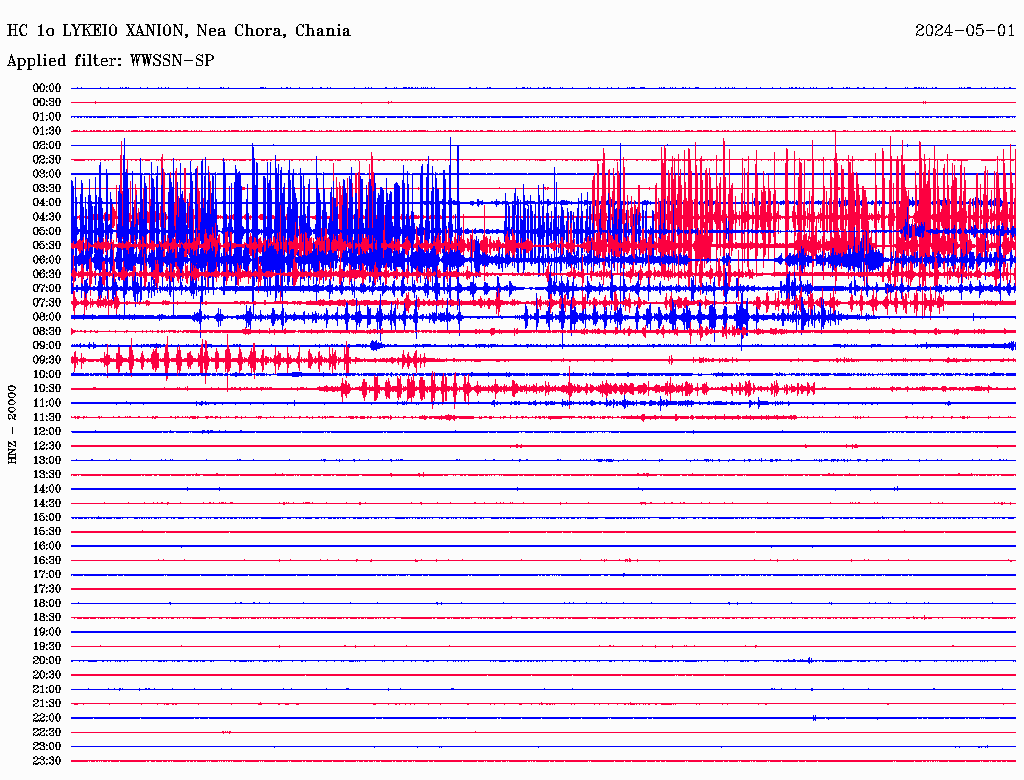Select the '13:00' time label
Screen dimensions: 1024x780
[x=47, y=461]
